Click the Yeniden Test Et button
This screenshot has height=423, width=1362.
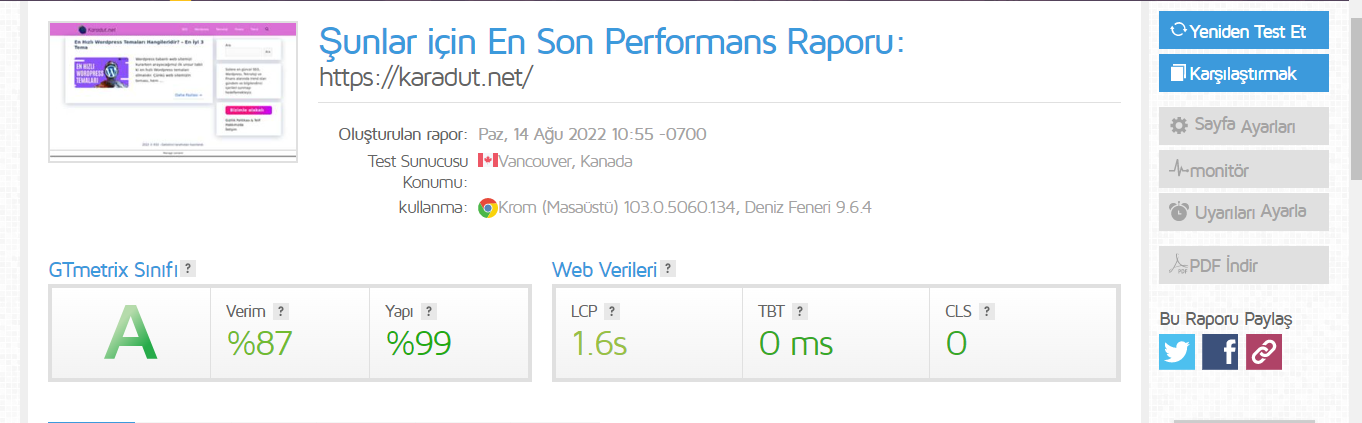(x=1244, y=31)
